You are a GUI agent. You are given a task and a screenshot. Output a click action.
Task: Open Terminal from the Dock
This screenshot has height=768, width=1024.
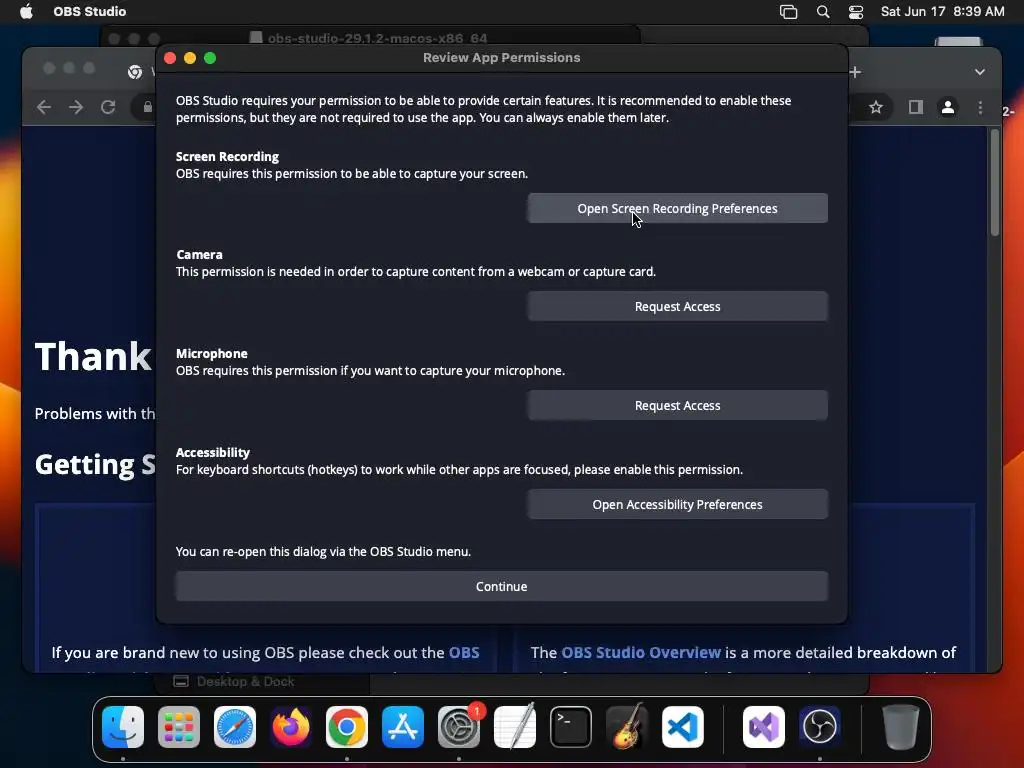571,727
